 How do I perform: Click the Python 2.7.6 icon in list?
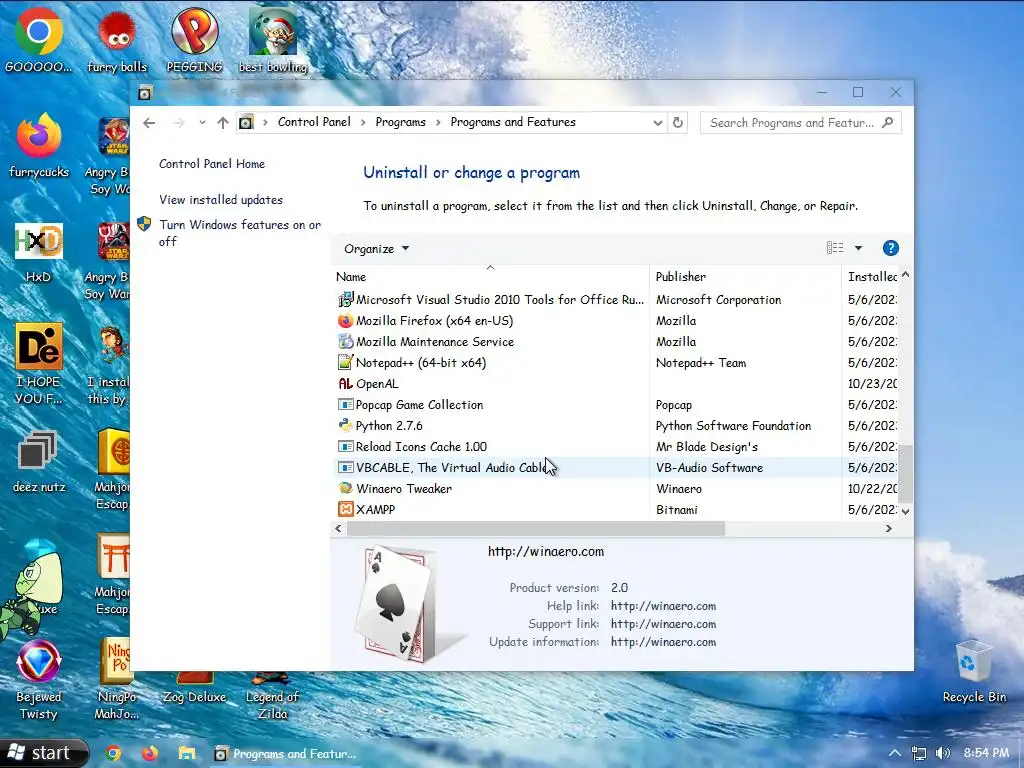(345, 425)
